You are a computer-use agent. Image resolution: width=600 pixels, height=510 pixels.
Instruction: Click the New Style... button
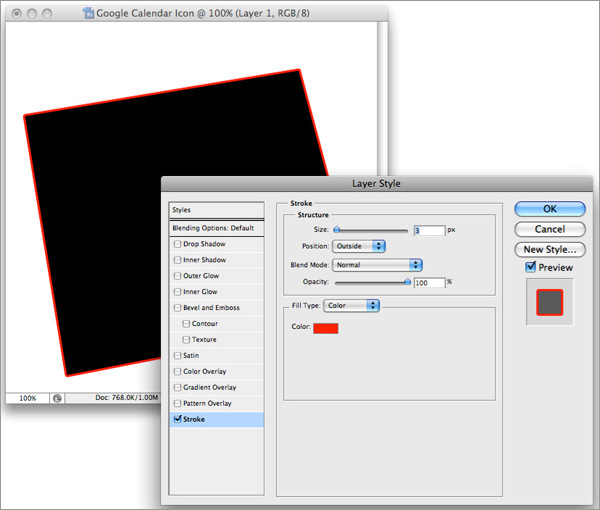pyautogui.click(x=550, y=249)
